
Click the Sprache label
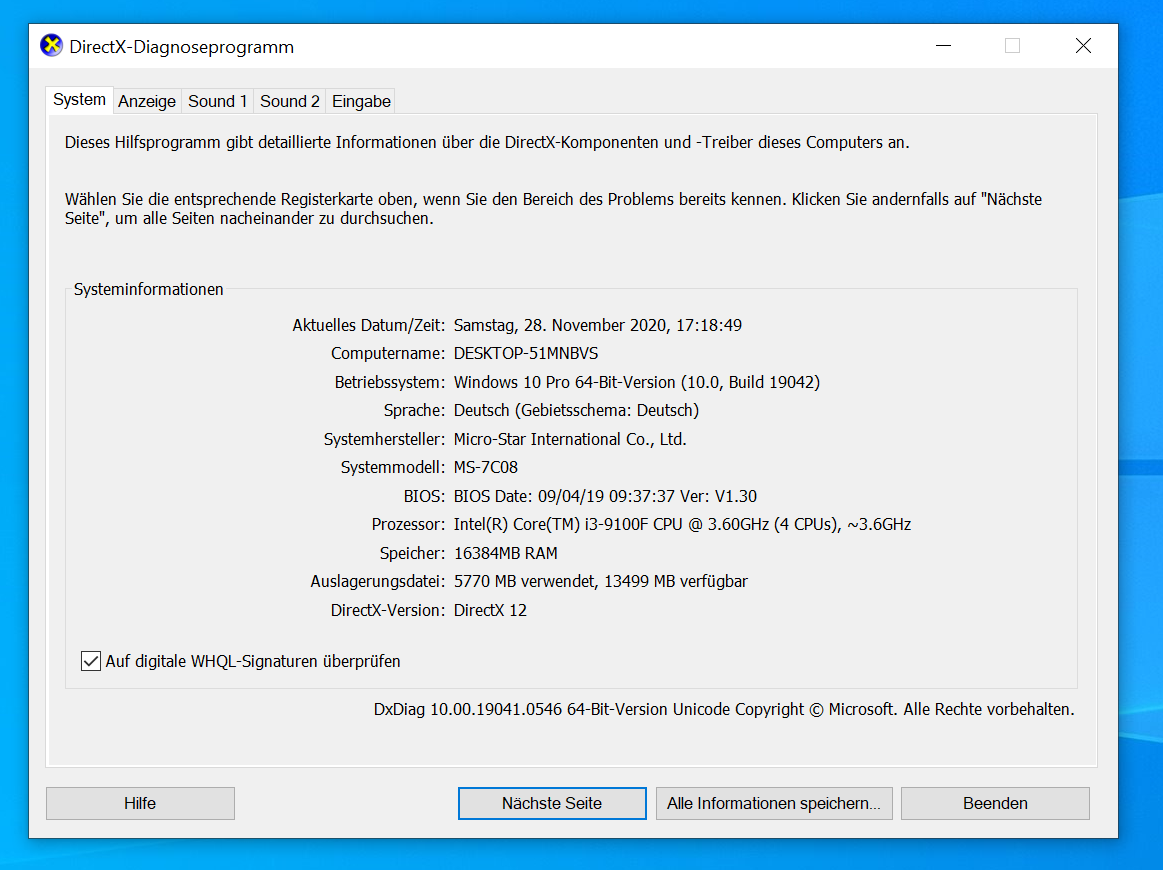415,411
